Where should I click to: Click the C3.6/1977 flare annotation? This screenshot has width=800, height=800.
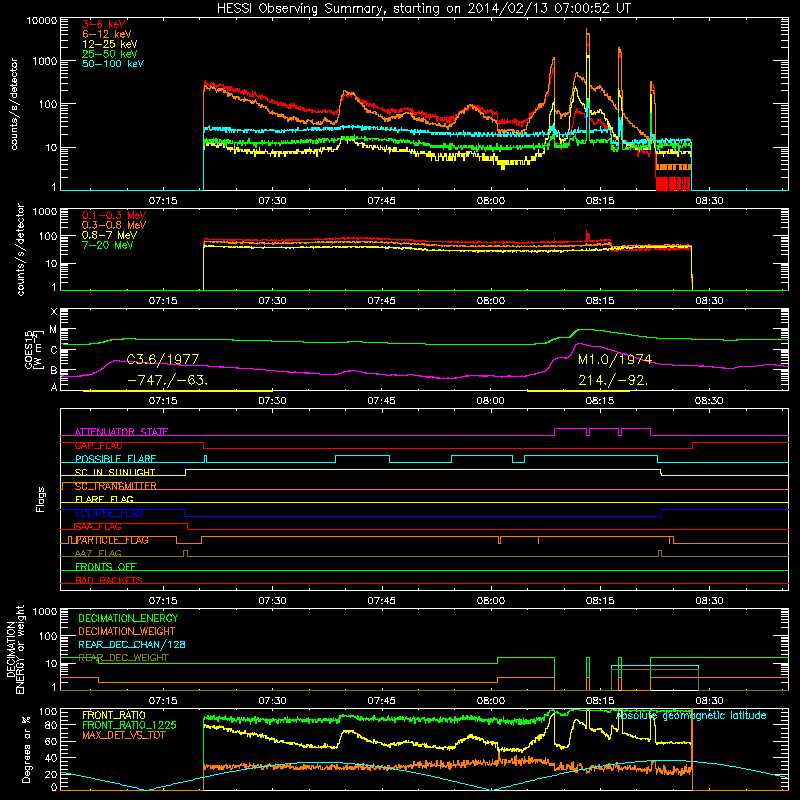[x=163, y=359]
